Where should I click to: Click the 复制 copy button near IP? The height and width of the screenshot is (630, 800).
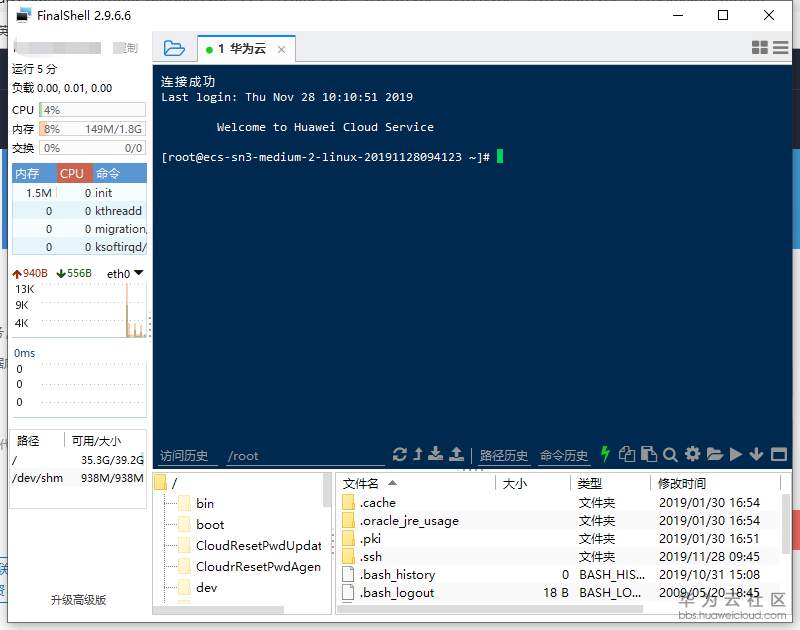126,48
